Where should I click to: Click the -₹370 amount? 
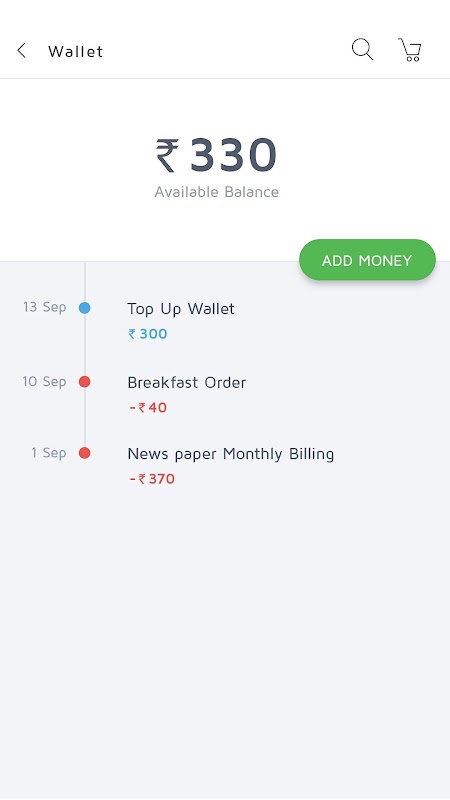[x=152, y=479]
